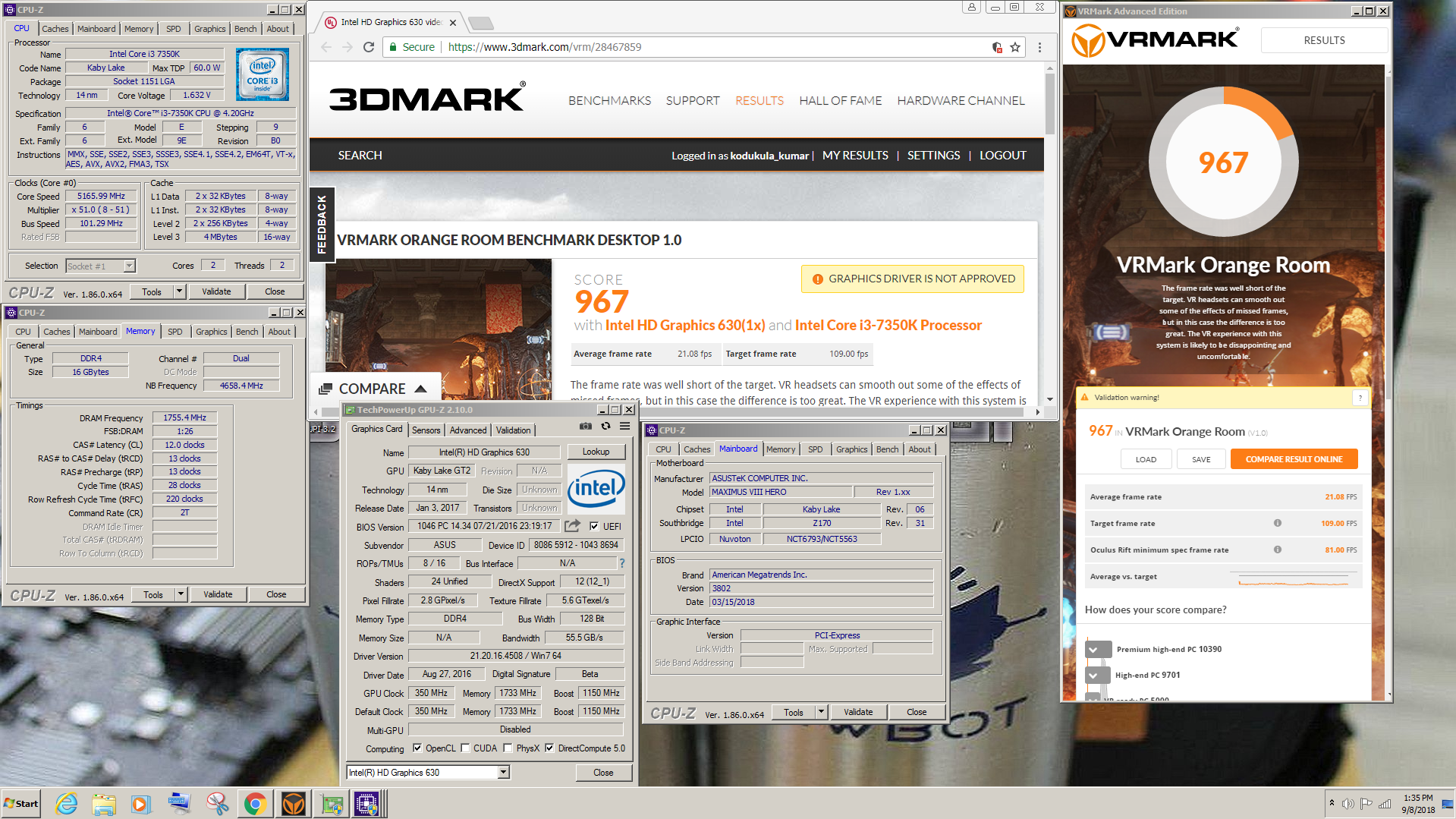Toggle the PhysX checkbox in GPU-Z

click(508, 748)
